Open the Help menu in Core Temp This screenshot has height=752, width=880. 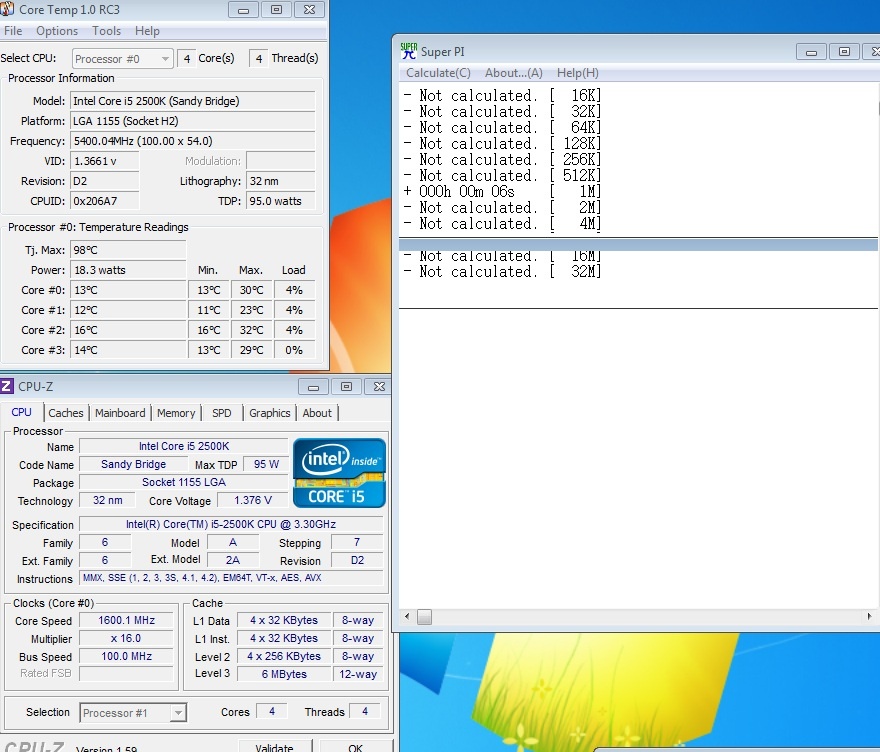pyautogui.click(x=147, y=31)
